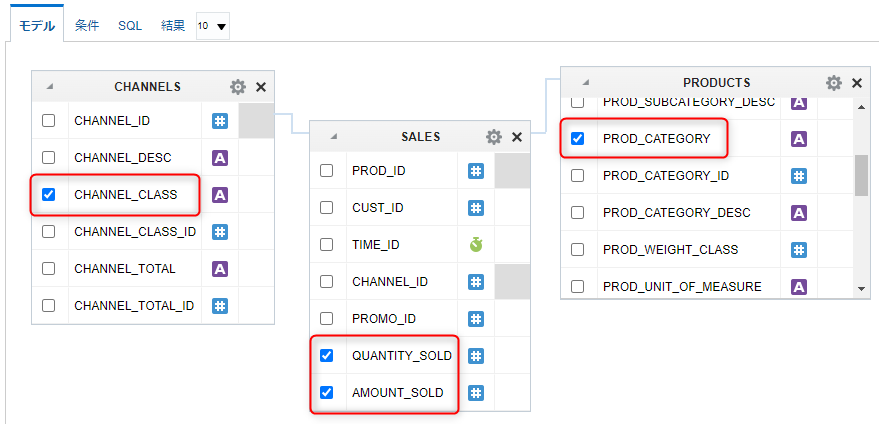The height and width of the screenshot is (424, 879).
Task: Switch to the 結果 tab
Action: tap(173, 26)
